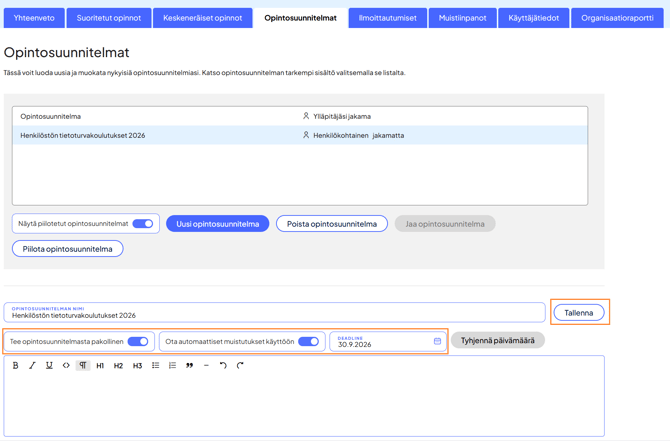Screen dimensions: 670x441
Task: Add a blockquote with quote icon
Action: [x=189, y=366]
